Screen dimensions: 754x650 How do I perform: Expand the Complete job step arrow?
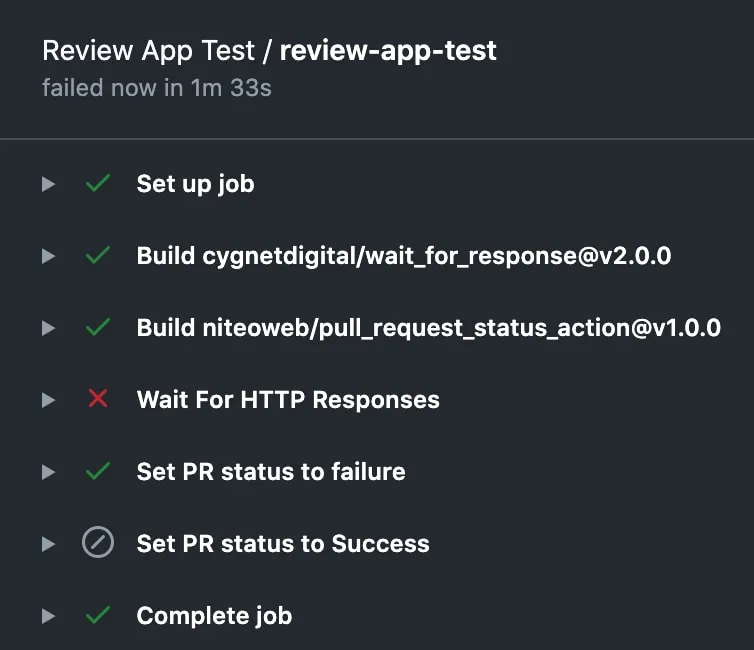click(x=49, y=616)
